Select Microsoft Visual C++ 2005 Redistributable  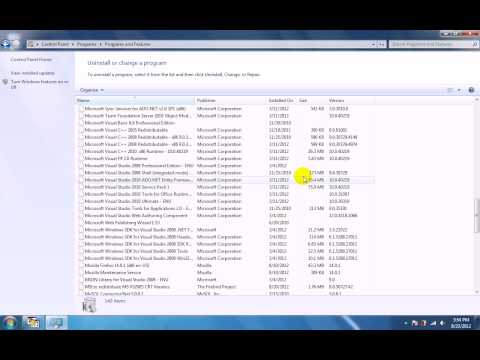(x=226, y=130)
